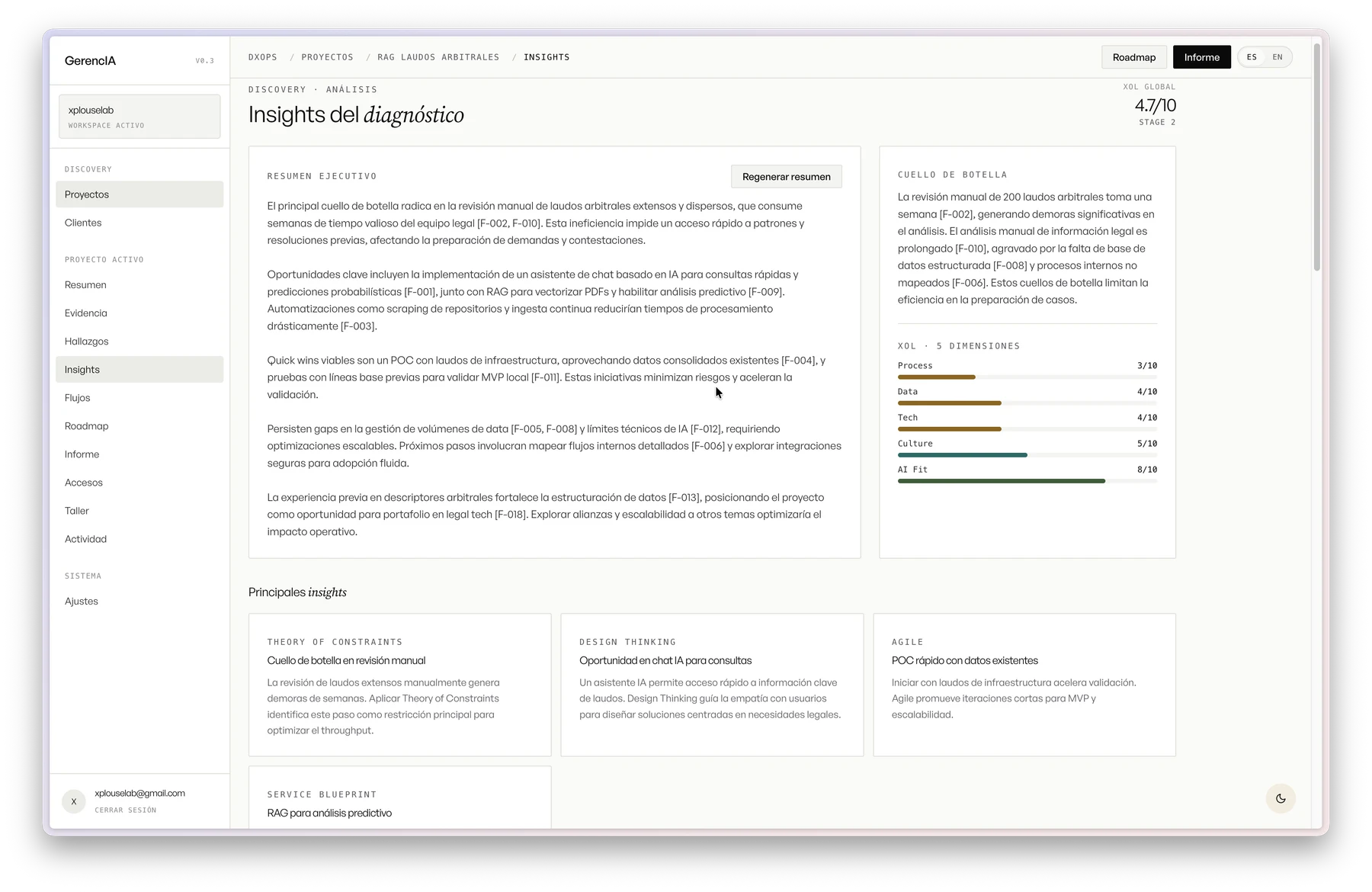The image size is (1372, 892).
Task: Click xplouselab@gmail.com email text
Action: tap(139, 793)
